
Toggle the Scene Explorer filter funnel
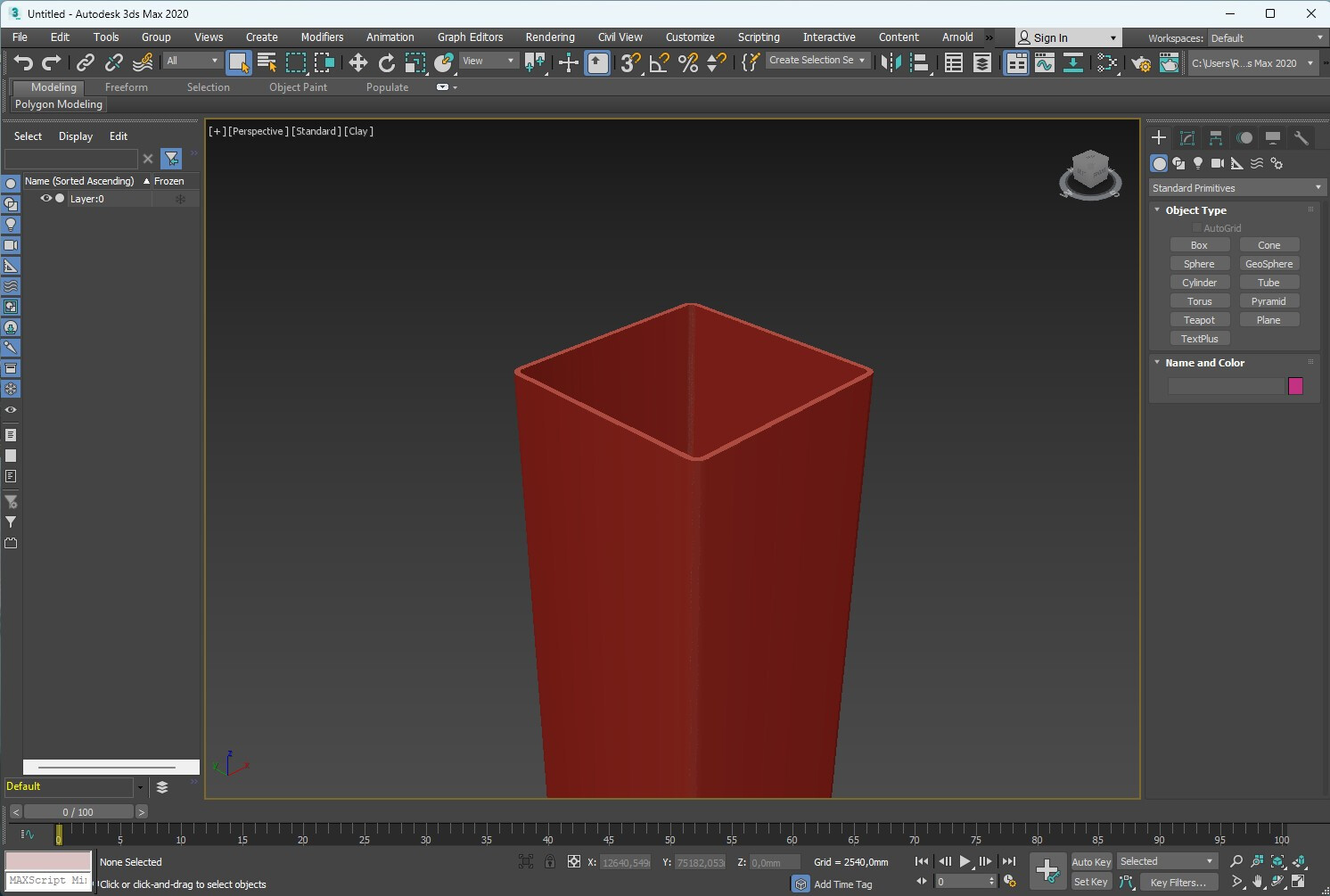point(171,159)
